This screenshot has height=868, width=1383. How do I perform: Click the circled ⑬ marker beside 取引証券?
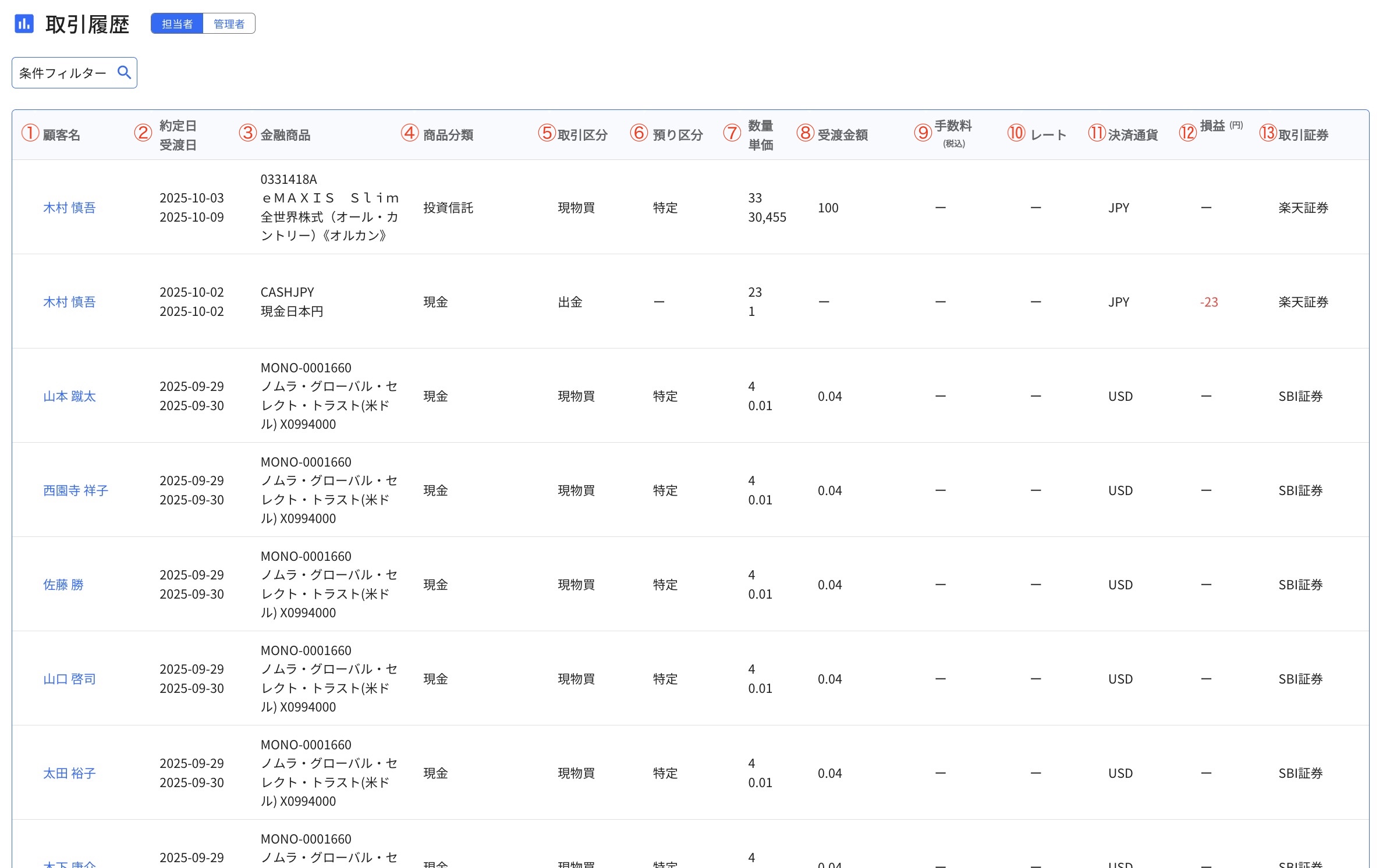coord(1269,133)
